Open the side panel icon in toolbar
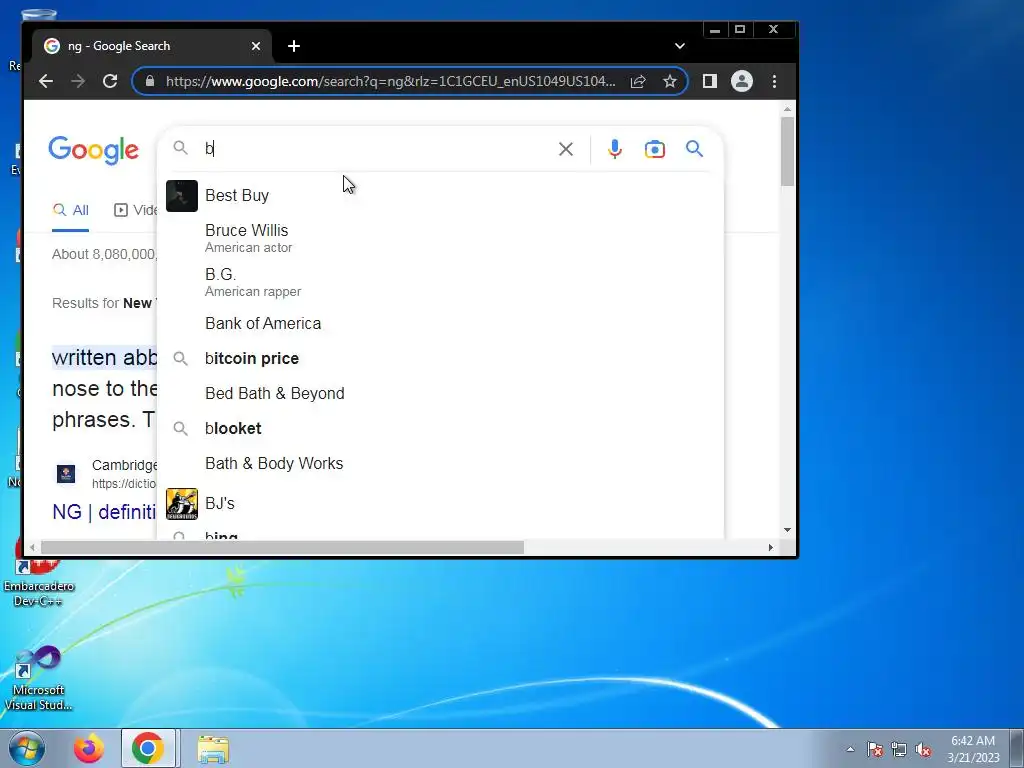Viewport: 1024px width, 768px height. [710, 81]
